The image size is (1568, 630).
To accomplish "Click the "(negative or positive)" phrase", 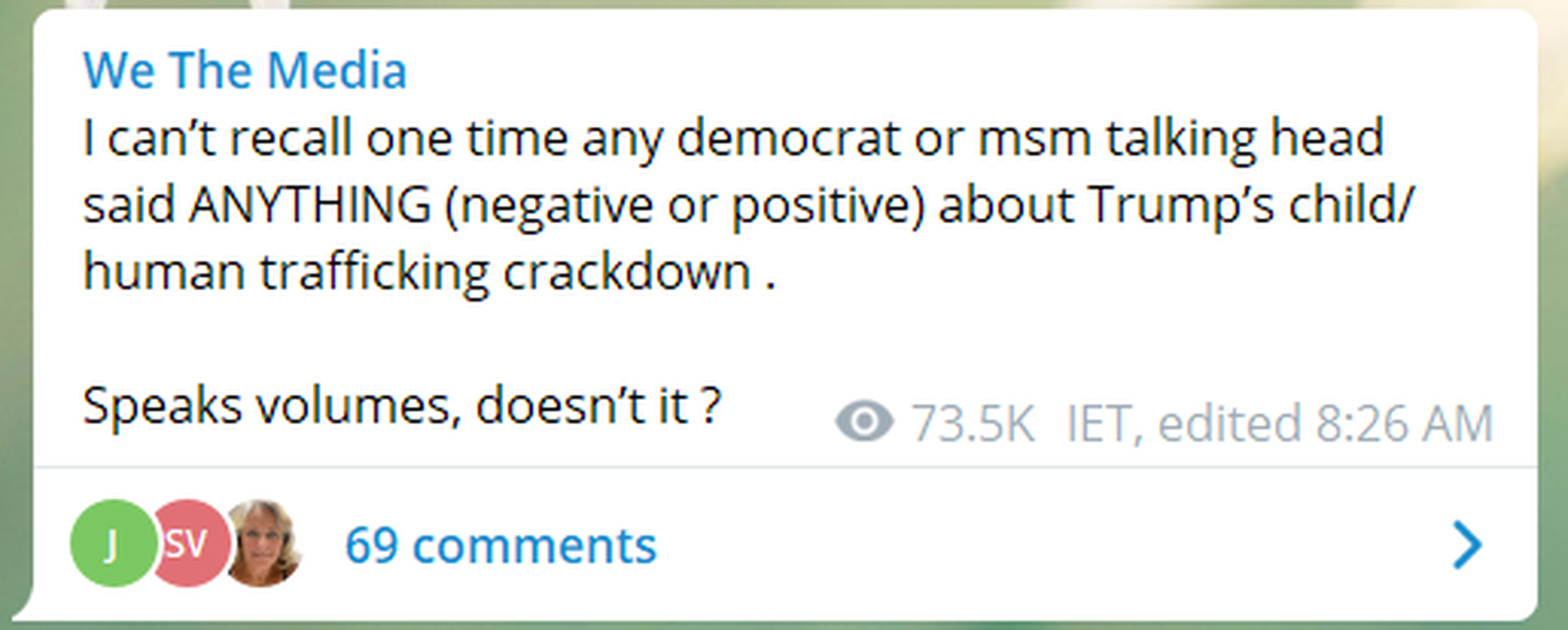I will coord(684,206).
